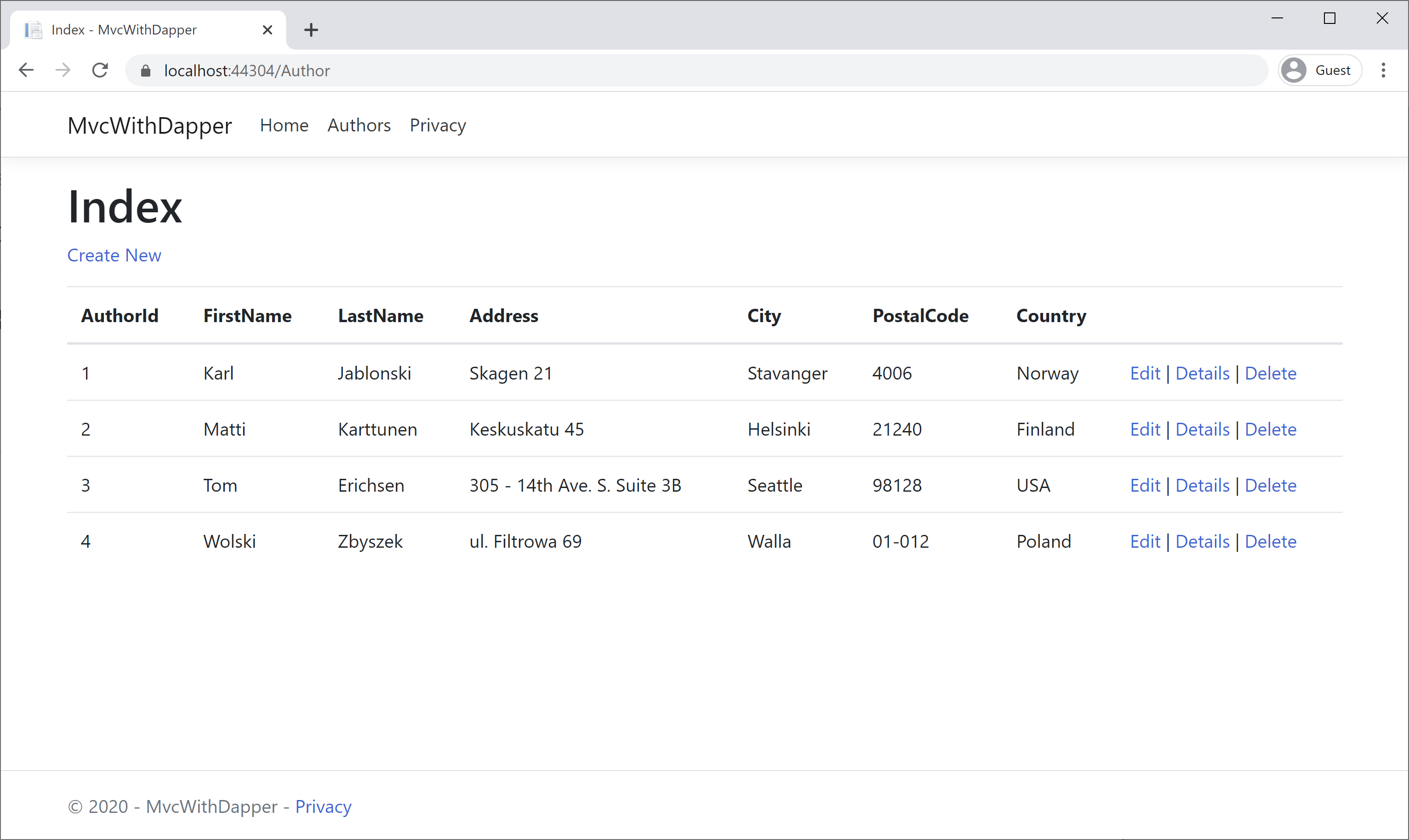View Details for Matti Karttunen

pos(1203,429)
